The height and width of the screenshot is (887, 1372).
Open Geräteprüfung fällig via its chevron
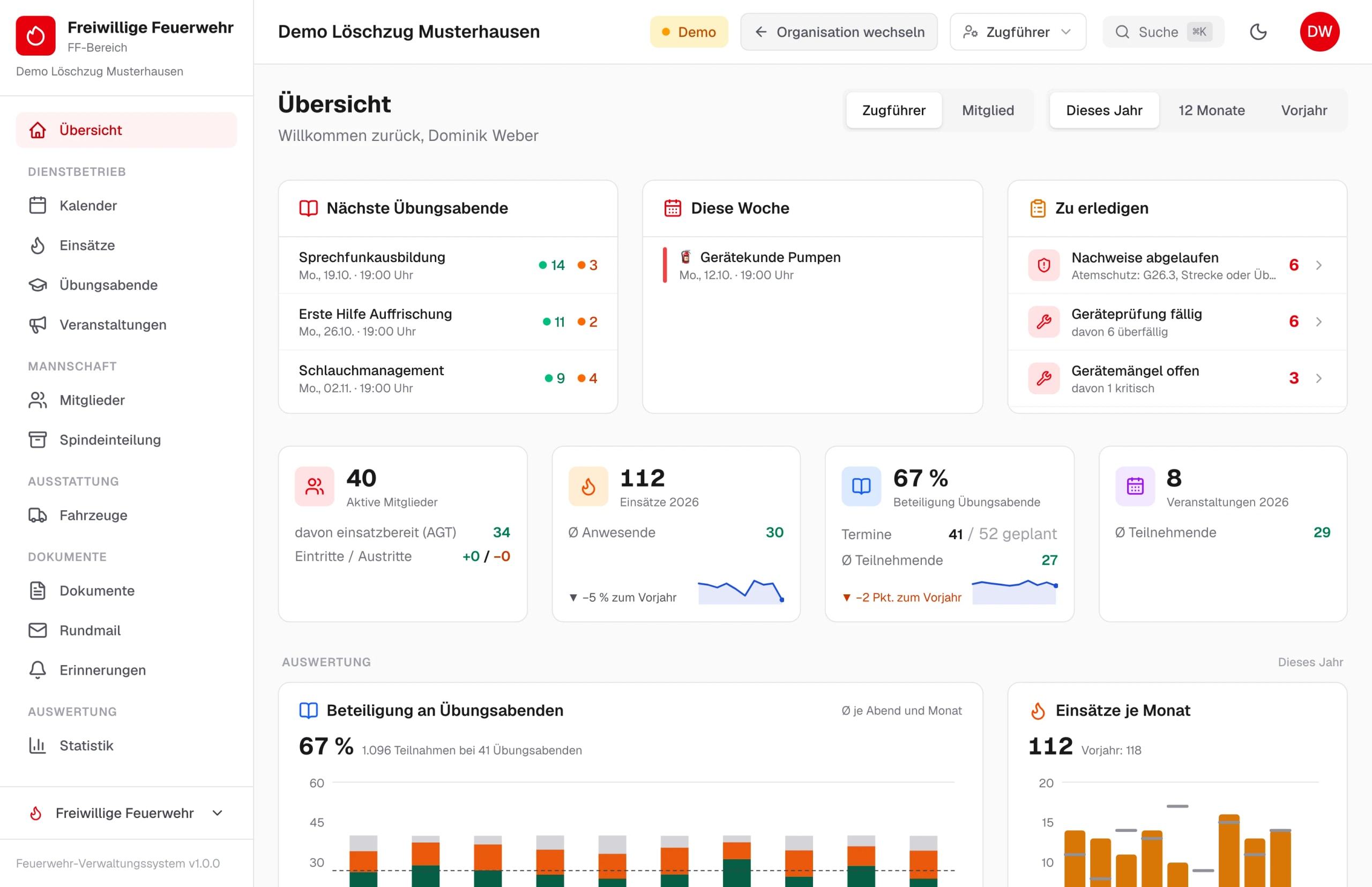tap(1318, 322)
